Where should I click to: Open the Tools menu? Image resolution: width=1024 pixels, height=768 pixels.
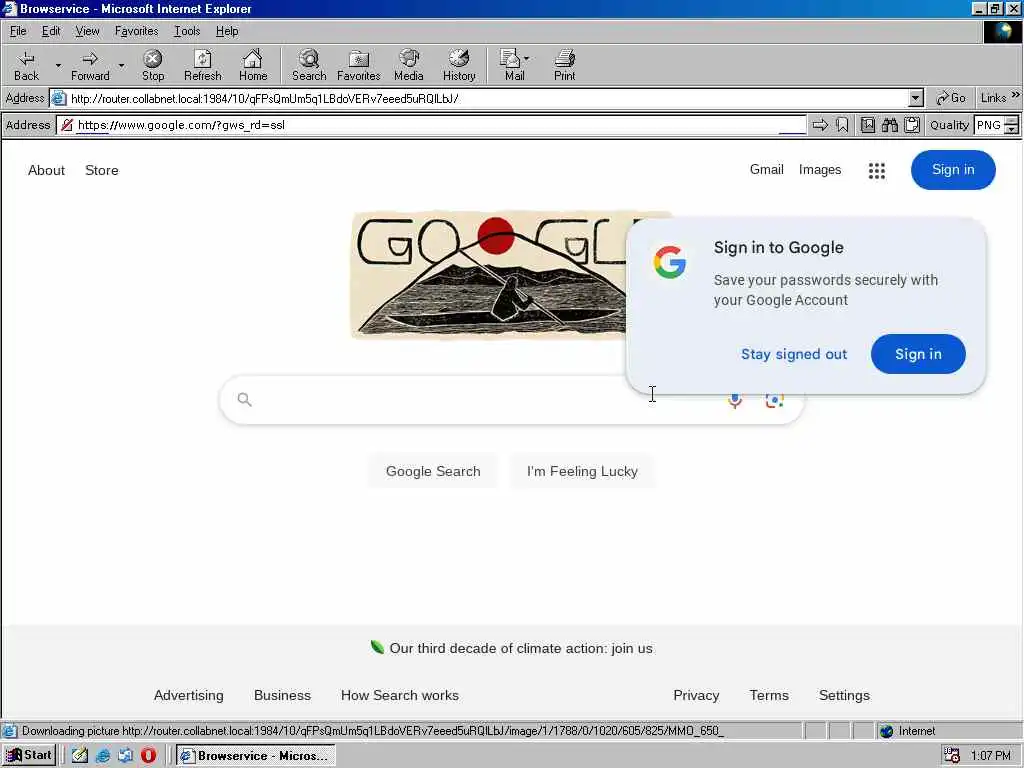click(x=187, y=31)
